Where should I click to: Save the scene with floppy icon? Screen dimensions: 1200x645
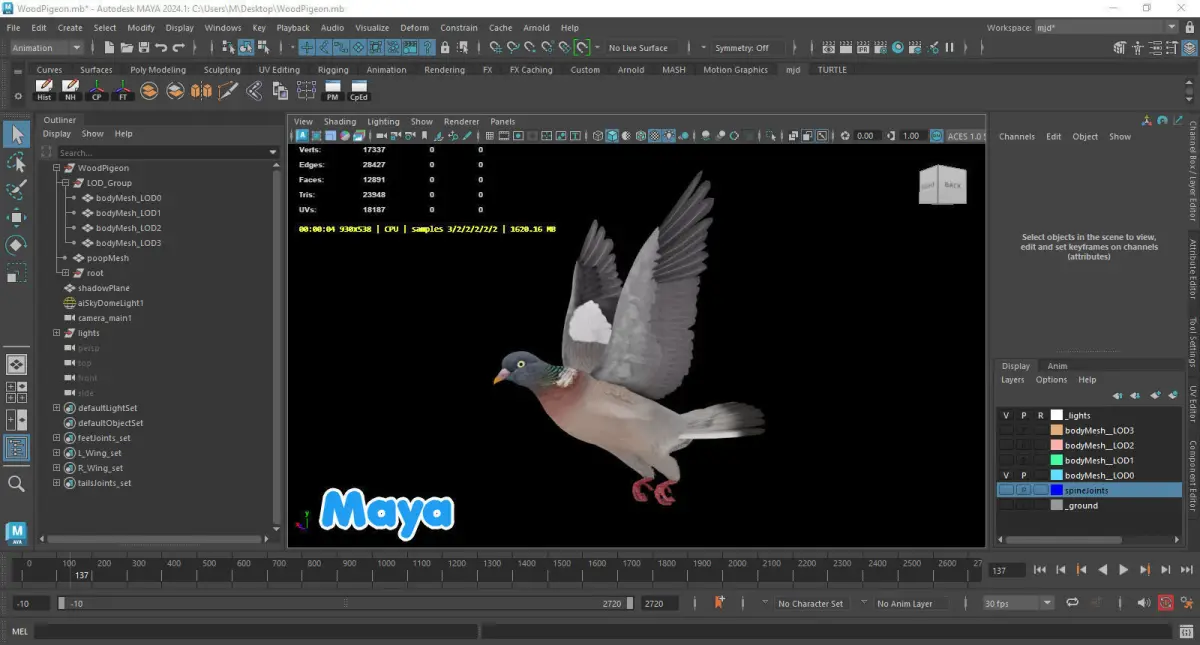pos(144,47)
